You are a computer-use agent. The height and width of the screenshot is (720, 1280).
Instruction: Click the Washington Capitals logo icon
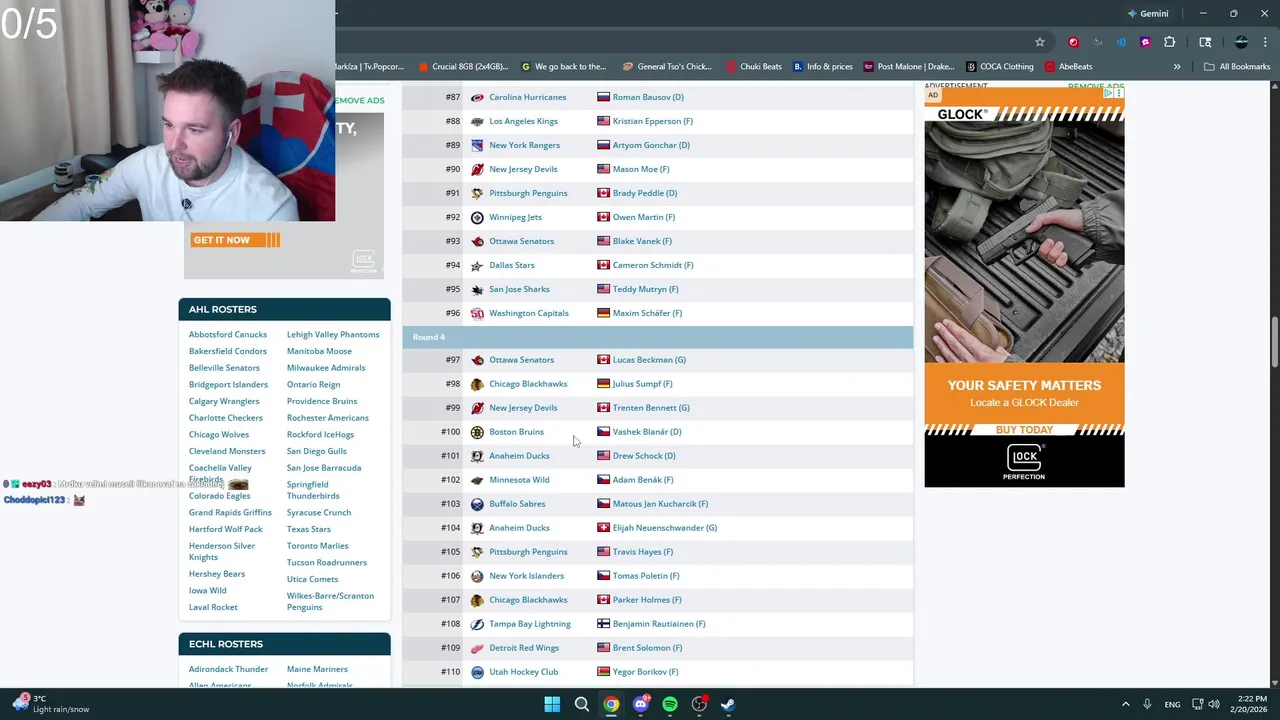tap(477, 313)
